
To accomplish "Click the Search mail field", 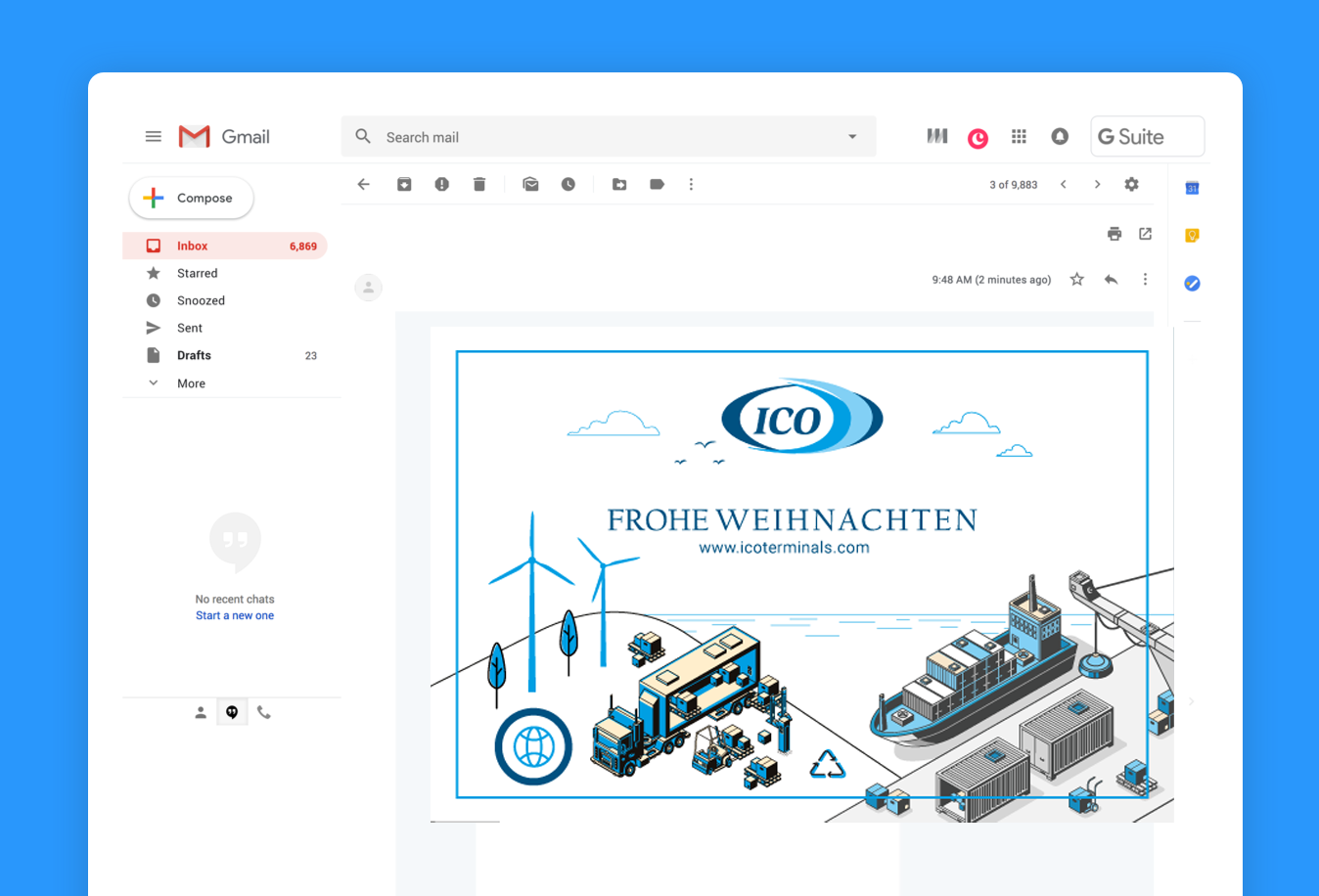I will [609, 137].
